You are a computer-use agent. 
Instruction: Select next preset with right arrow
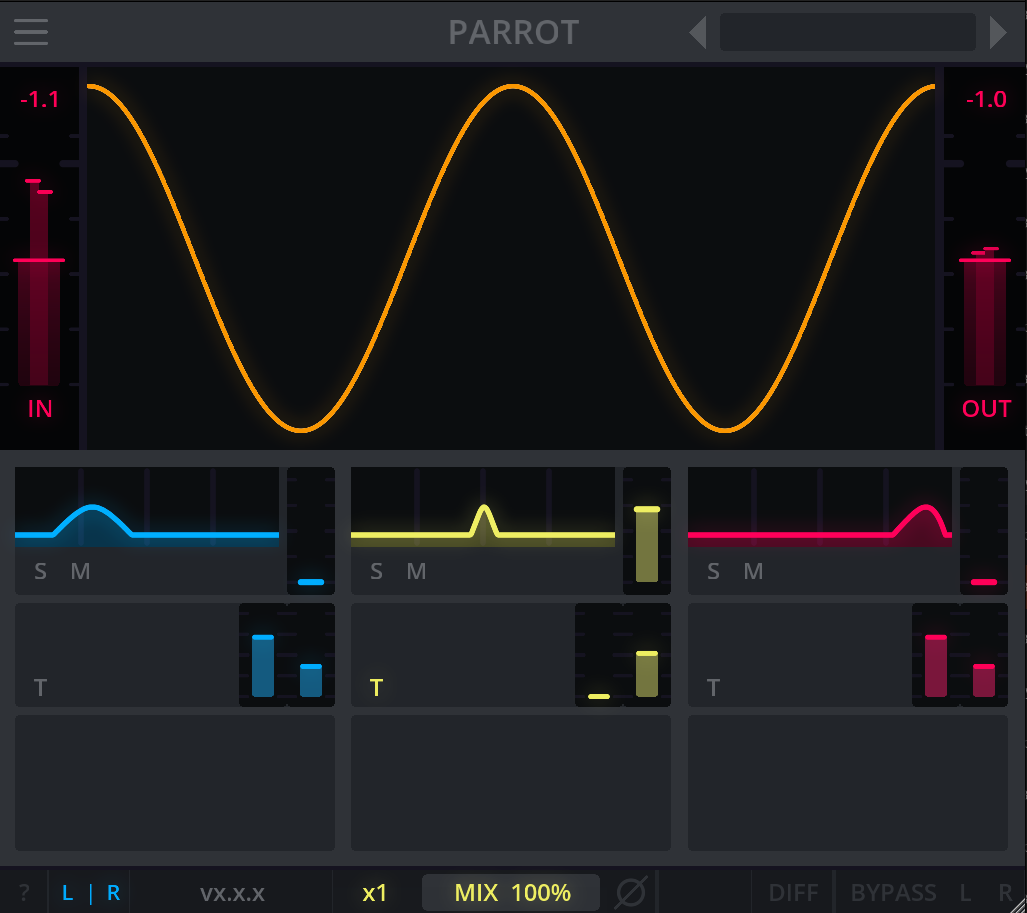pyautogui.click(x=998, y=32)
